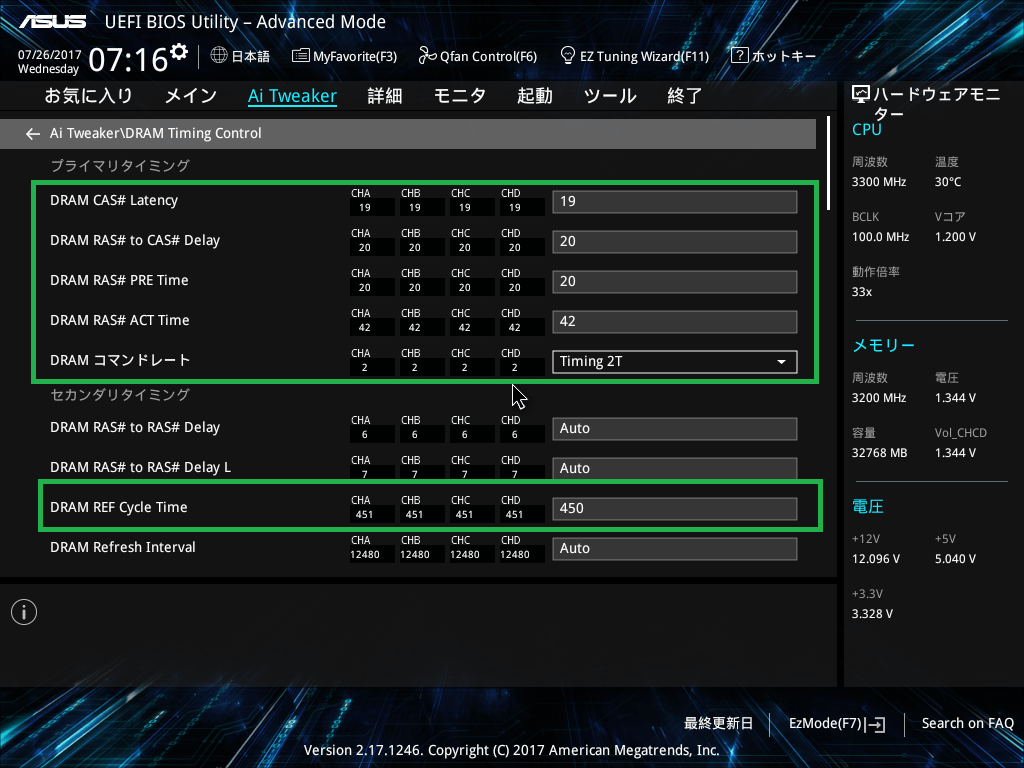1024x768 pixels.
Task: Click the +3.3V reading 3.328 V
Action: click(x=872, y=614)
